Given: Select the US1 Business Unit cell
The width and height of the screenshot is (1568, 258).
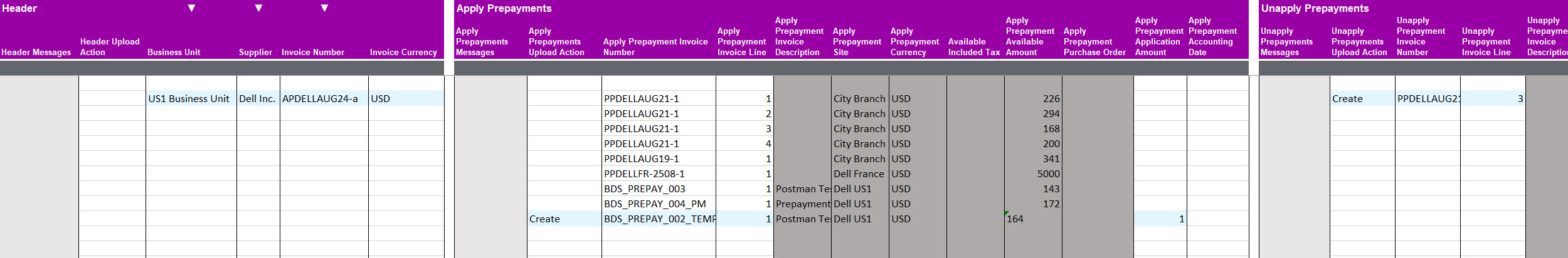Looking at the screenshot, I should pos(191,98).
